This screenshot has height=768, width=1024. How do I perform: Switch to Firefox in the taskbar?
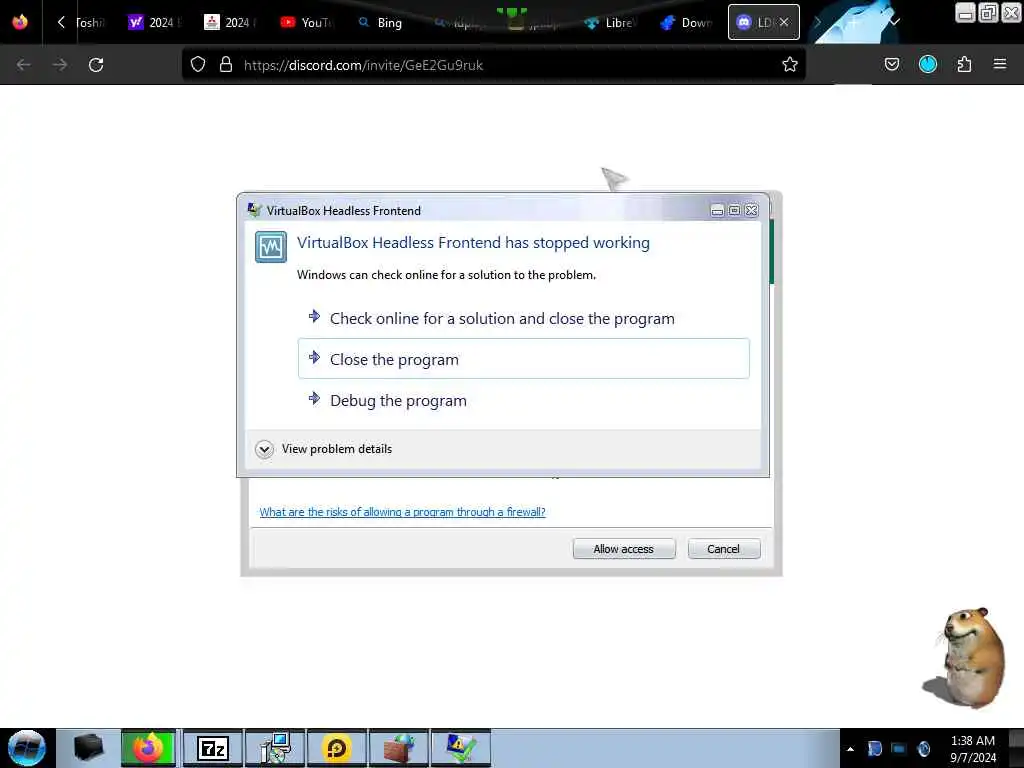[148, 748]
